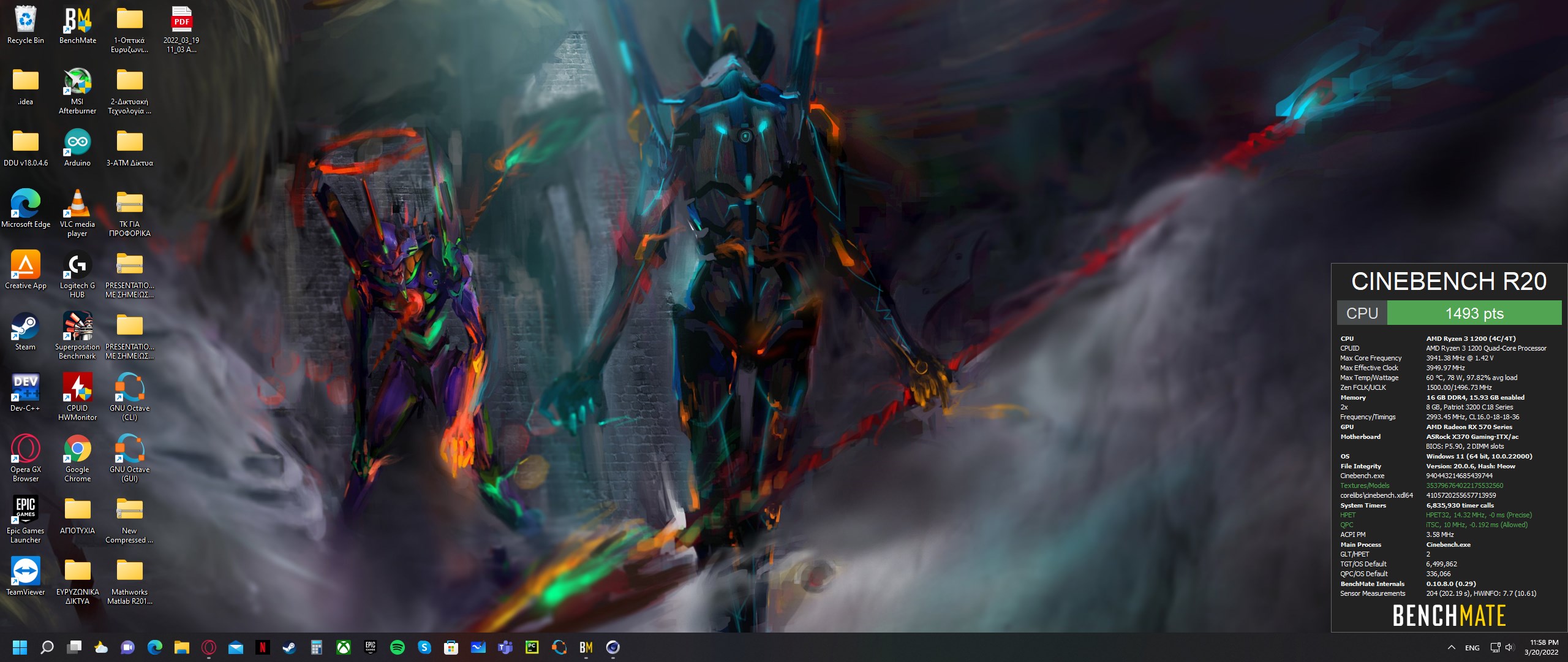The height and width of the screenshot is (662, 1568).
Task: Open CPUID HWMonitor desktop shortcut
Action: pos(78,397)
